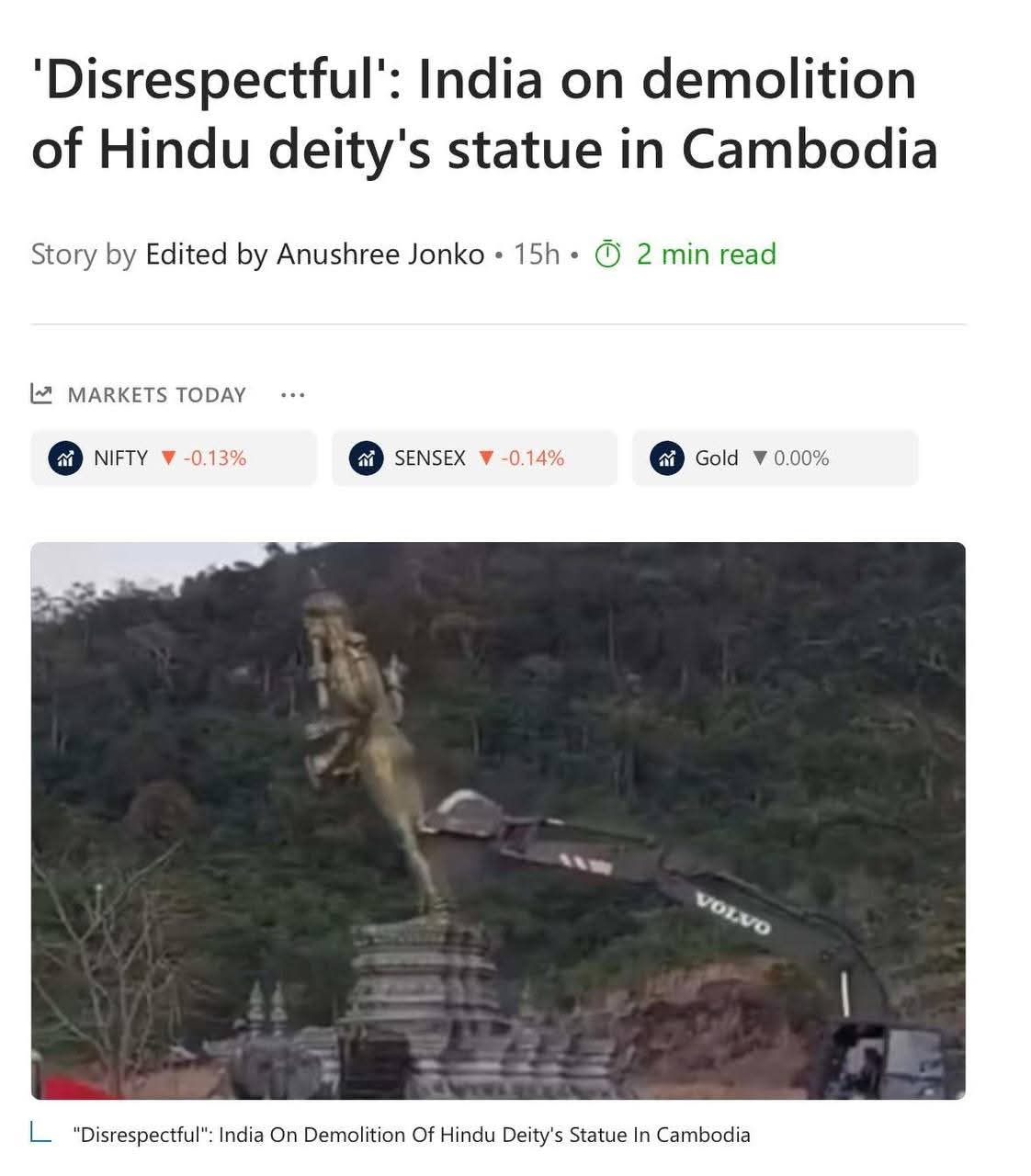Open the NIFTY -0.13% market card
1031x1176 pixels.
pos(174,458)
